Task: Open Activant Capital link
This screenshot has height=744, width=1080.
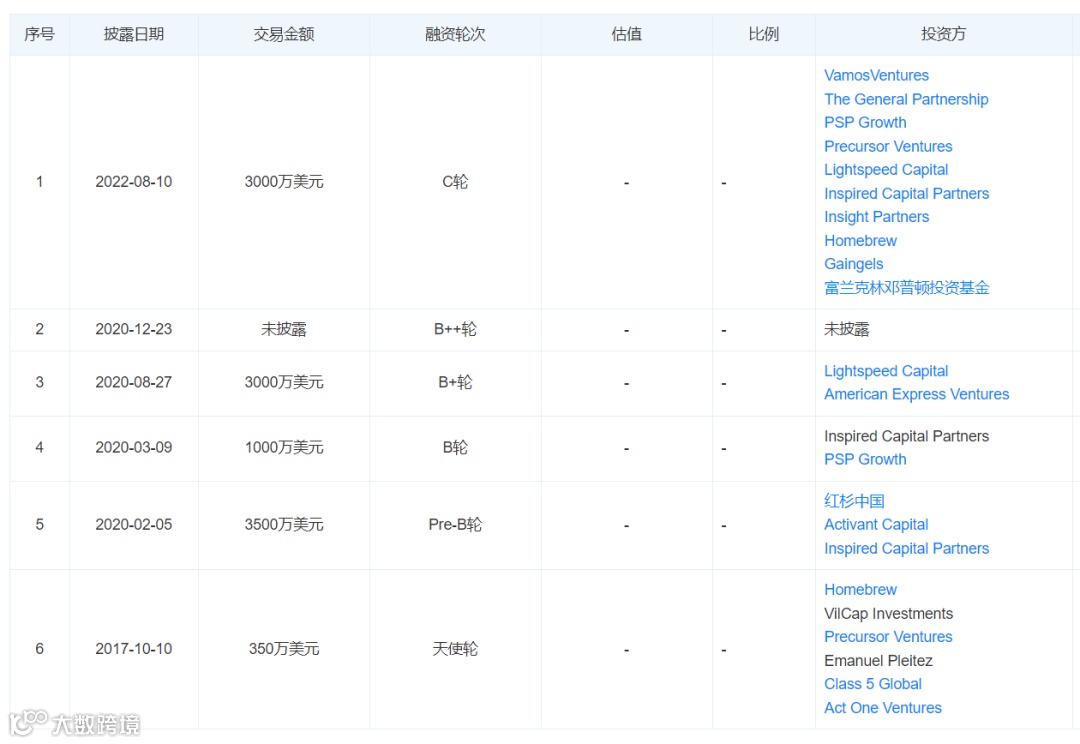Action: click(876, 524)
